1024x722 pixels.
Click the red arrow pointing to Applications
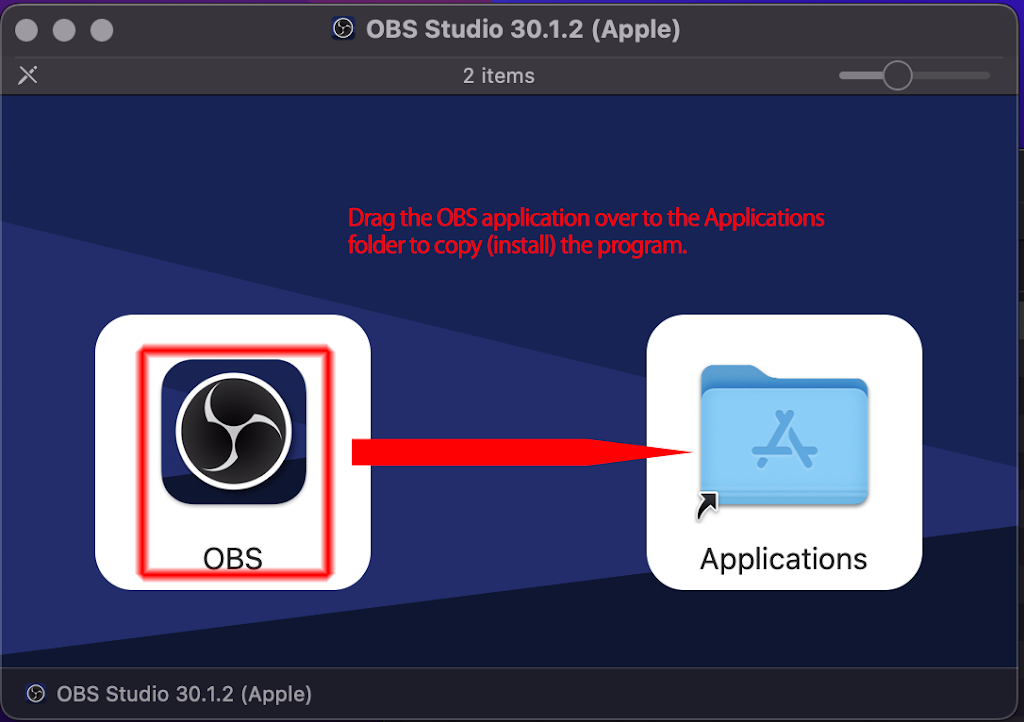[x=520, y=452]
